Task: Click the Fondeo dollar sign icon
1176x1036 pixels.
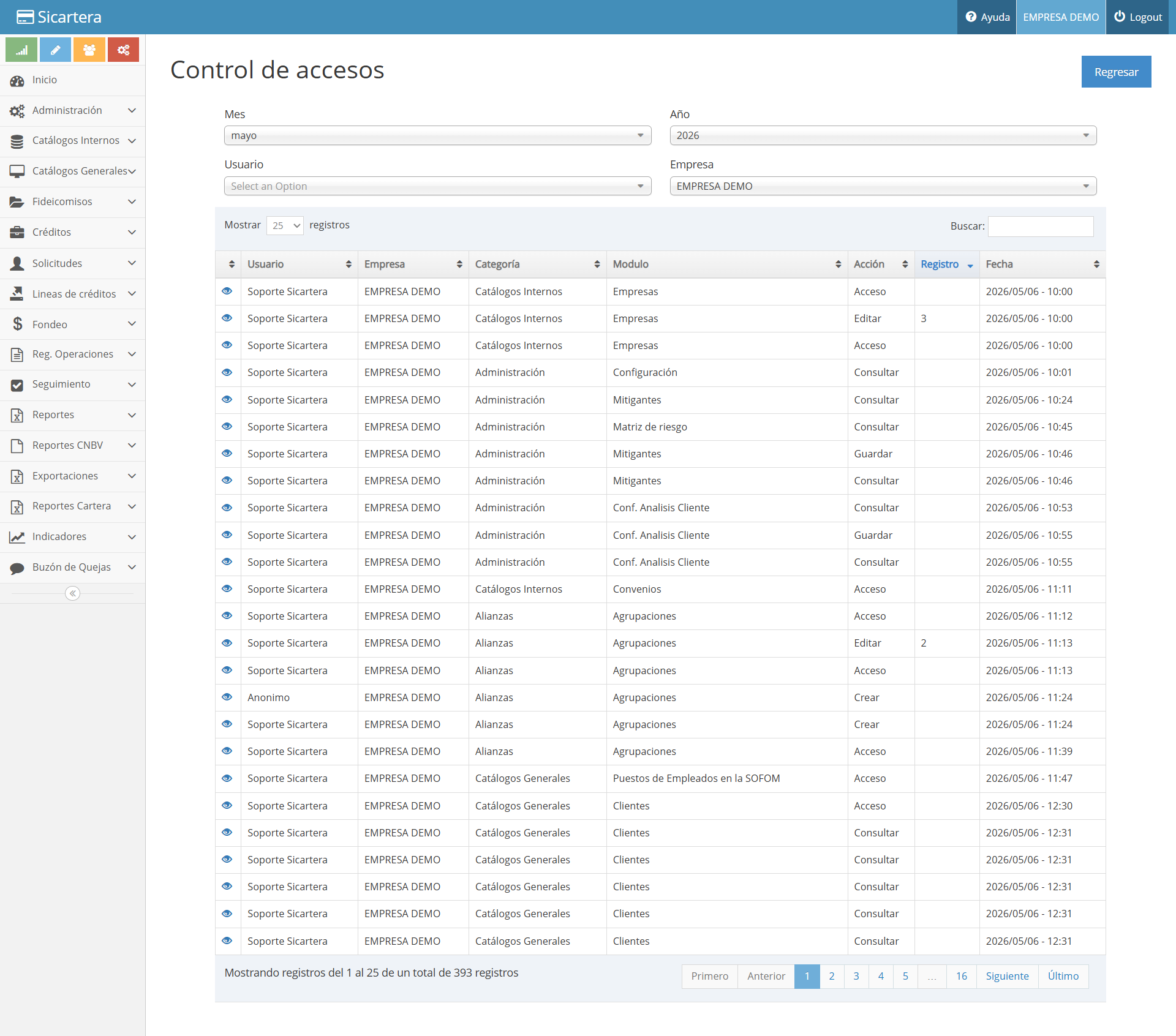Action: tap(17, 324)
